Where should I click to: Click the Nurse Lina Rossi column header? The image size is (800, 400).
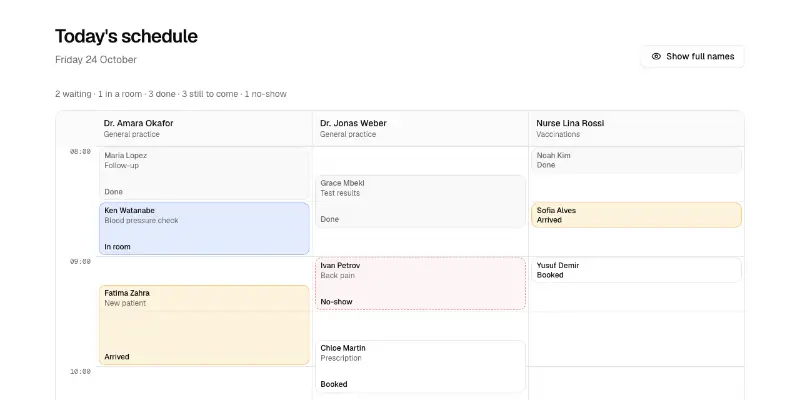(636, 129)
